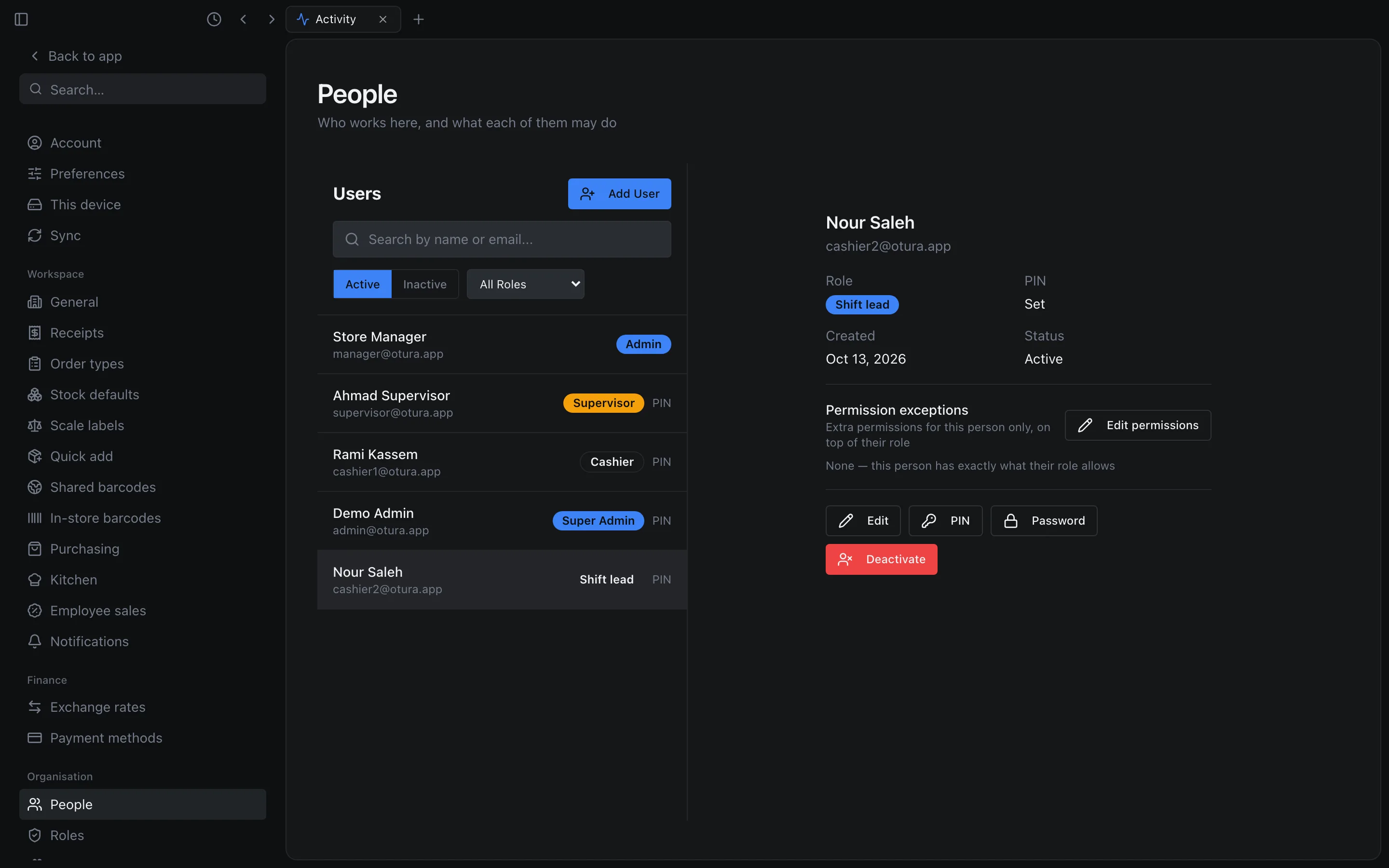Screen dimensions: 1389x868
Task: Go forward with the right arrow
Action: tap(272, 19)
